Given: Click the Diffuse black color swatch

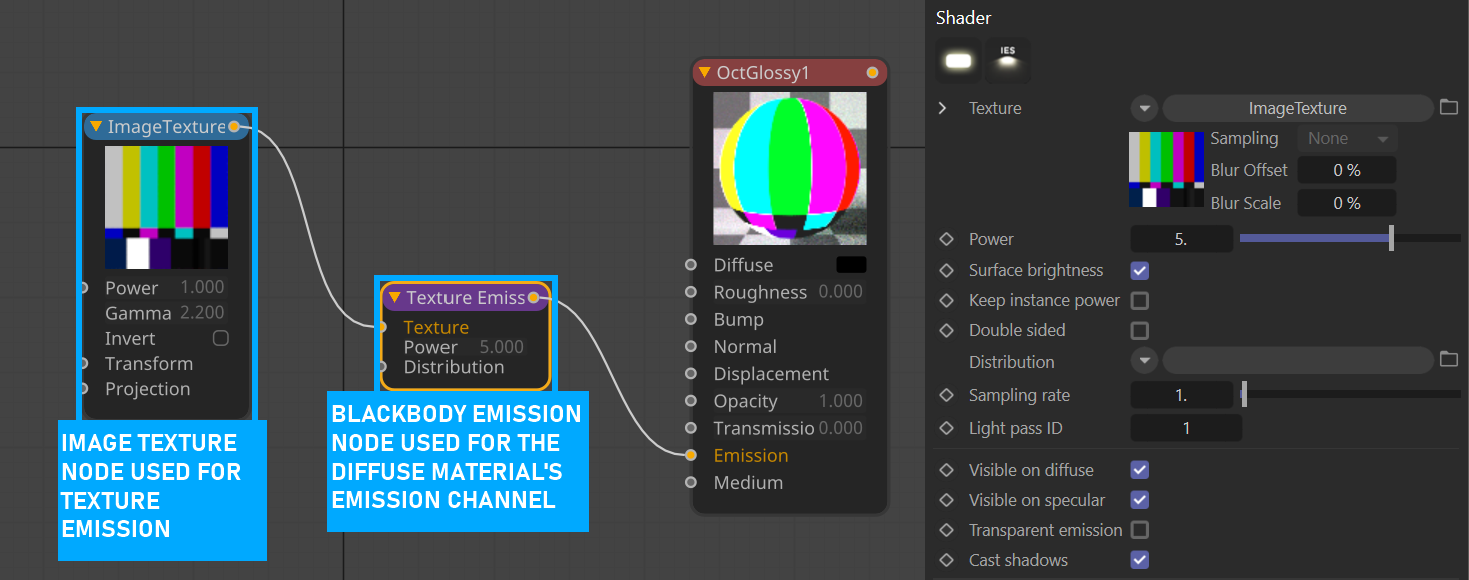Looking at the screenshot, I should (x=851, y=265).
